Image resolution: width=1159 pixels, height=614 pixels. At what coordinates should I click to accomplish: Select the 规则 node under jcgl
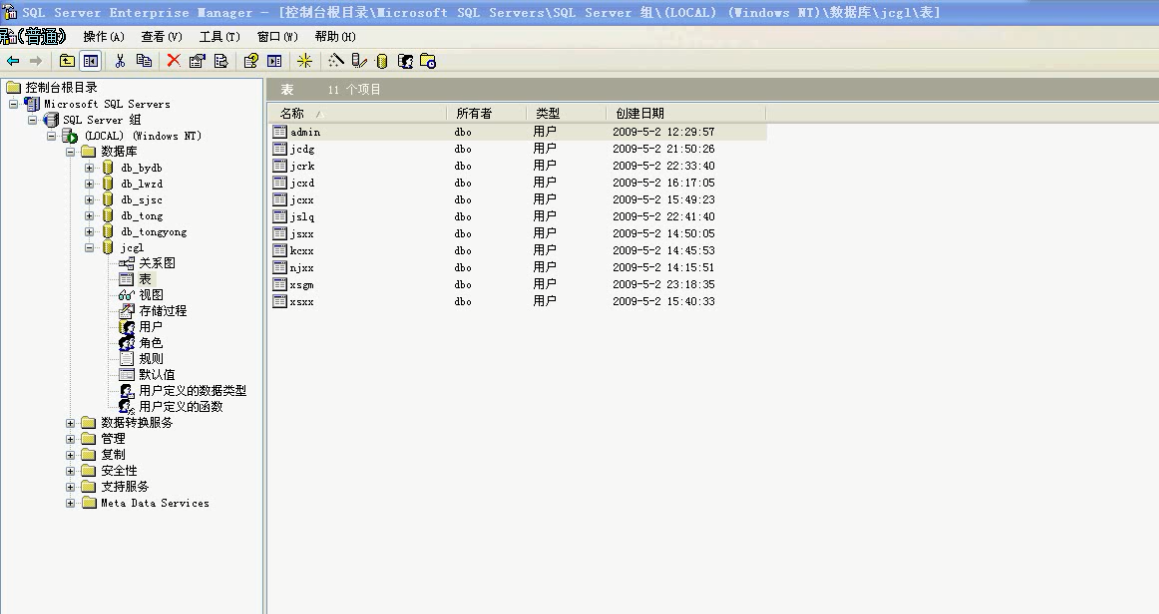click(x=151, y=359)
